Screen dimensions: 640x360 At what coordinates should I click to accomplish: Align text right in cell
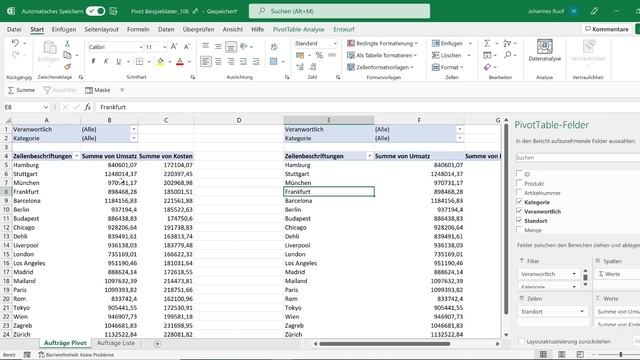pyautogui.click(x=231, y=62)
